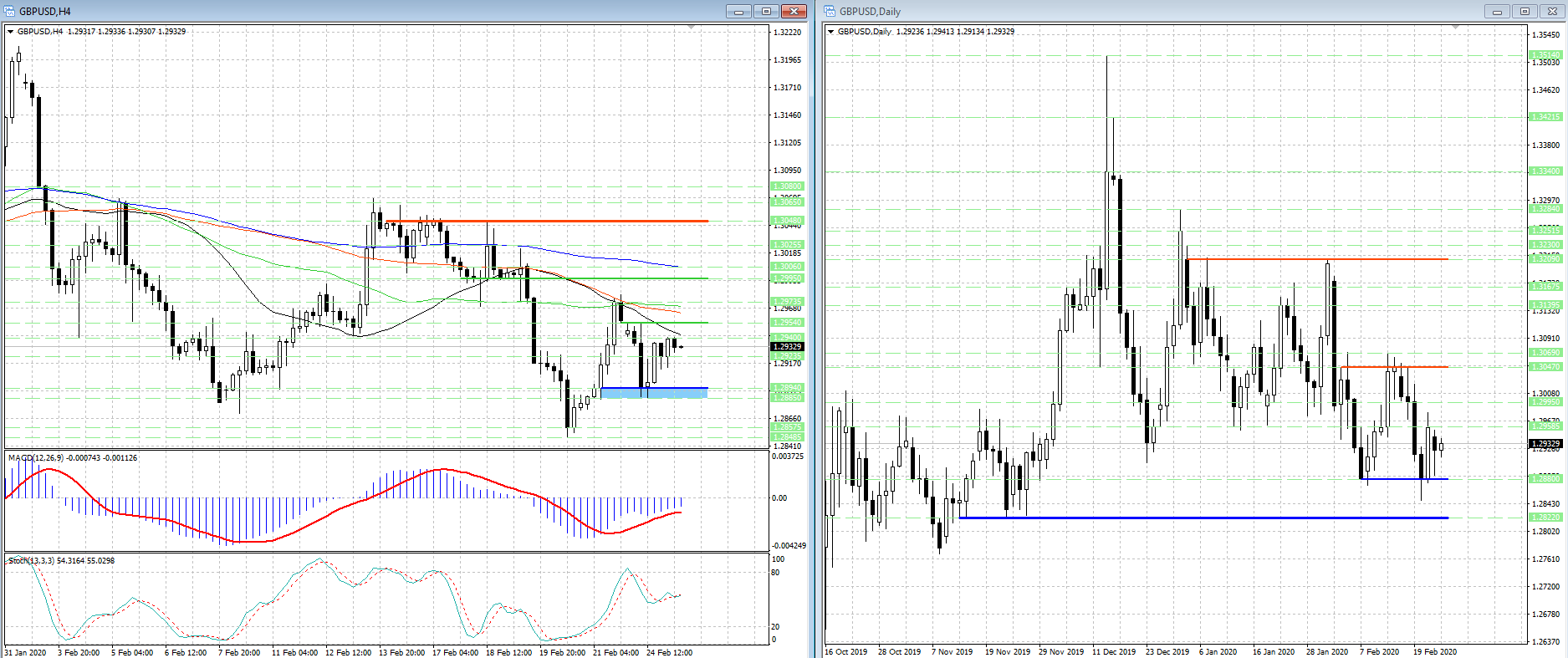The image size is (1568, 658).
Task: Click the 1.33400 price label on Daily
Action: (x=1546, y=171)
